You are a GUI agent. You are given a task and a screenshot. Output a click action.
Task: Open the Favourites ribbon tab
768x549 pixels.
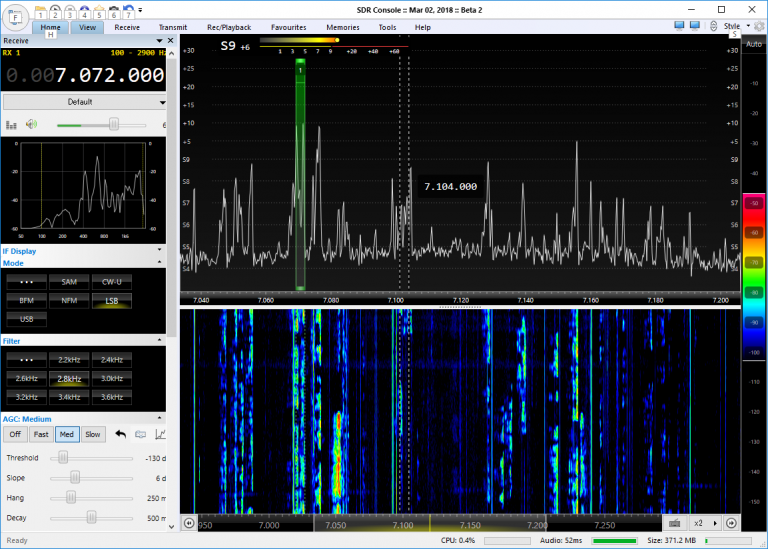[x=288, y=27]
